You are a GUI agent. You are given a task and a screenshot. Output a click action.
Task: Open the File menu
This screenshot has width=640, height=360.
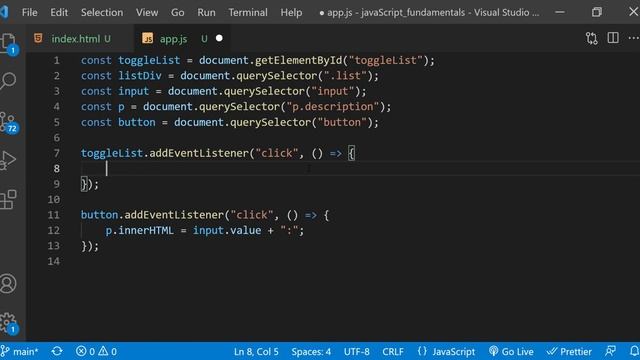[29, 13]
